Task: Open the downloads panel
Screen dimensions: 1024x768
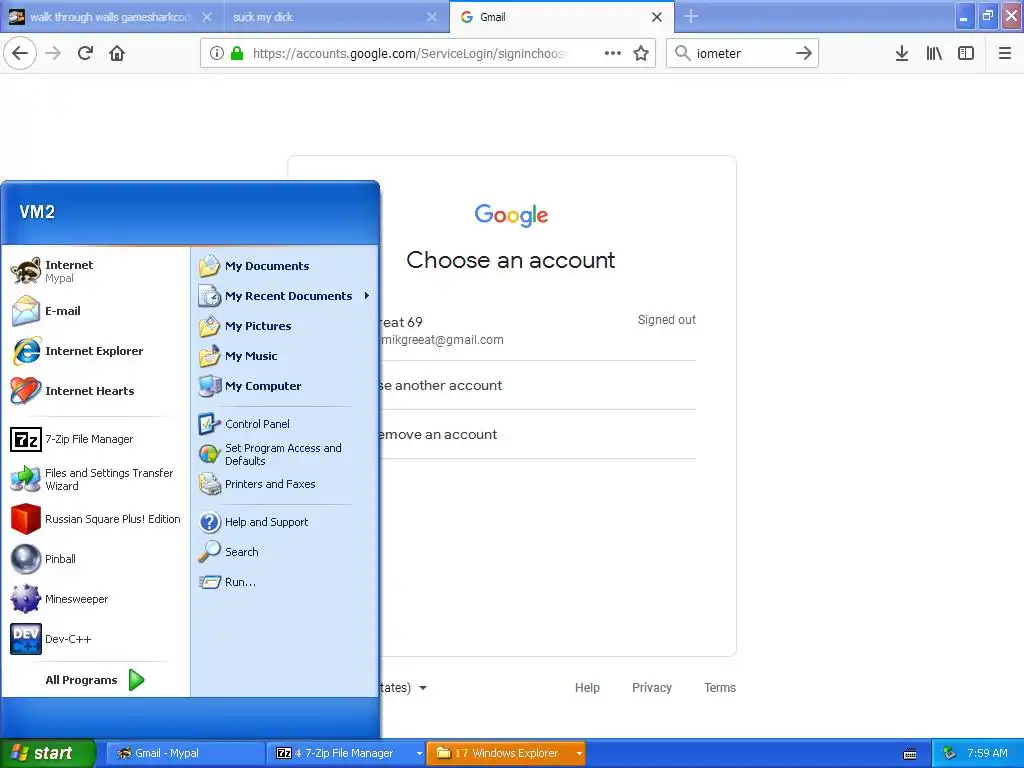Action: coord(902,53)
